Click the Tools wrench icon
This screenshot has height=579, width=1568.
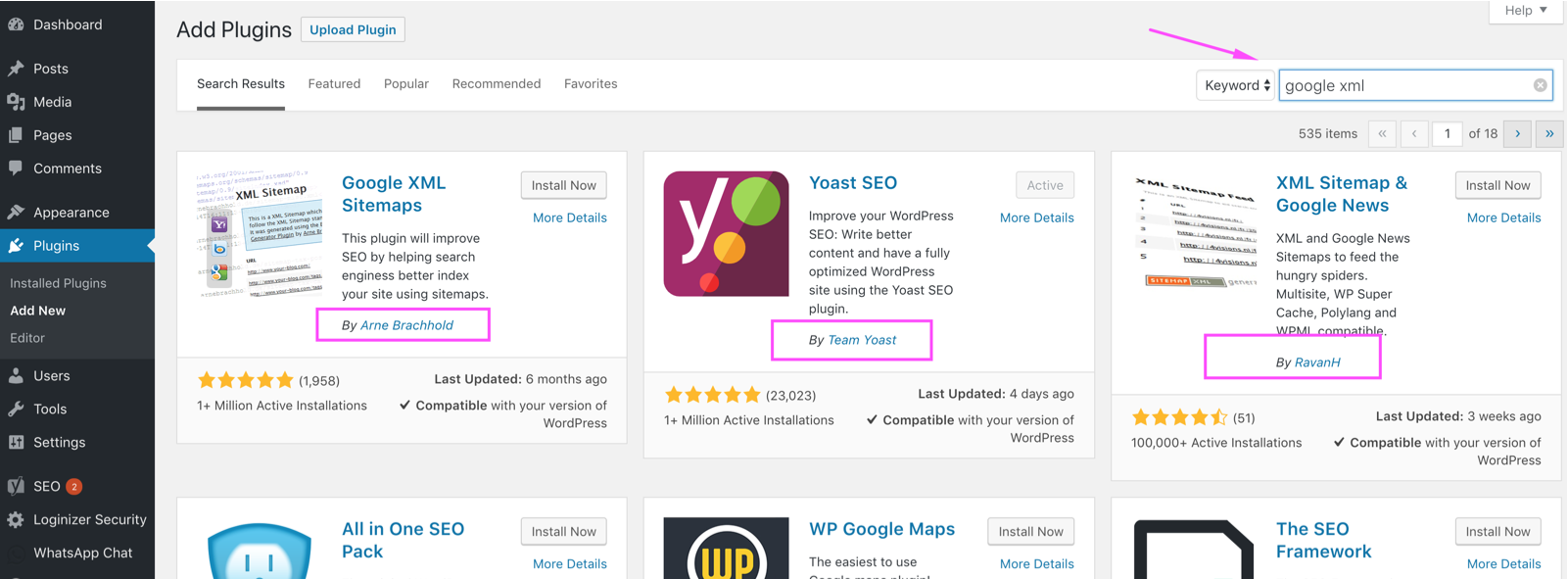click(x=16, y=410)
